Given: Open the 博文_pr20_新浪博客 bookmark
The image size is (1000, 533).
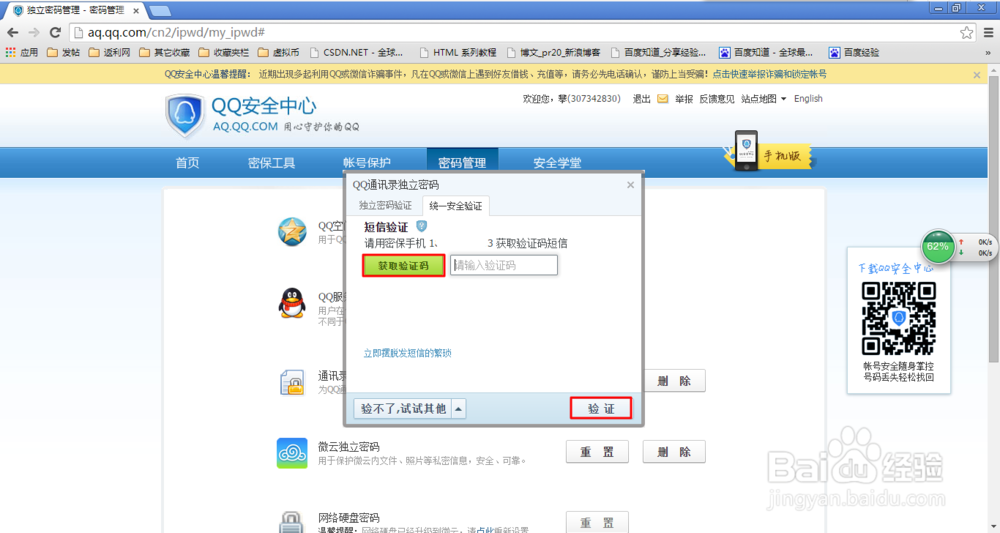Looking at the screenshot, I should (554, 52).
